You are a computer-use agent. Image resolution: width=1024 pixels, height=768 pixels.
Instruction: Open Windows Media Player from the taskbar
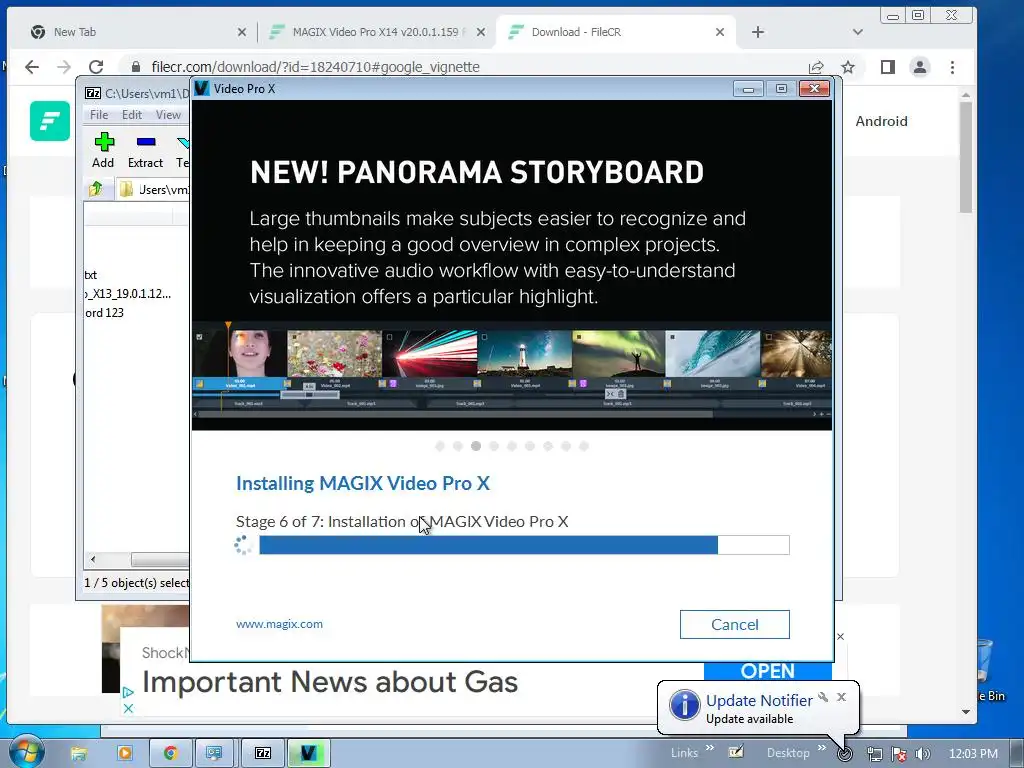pyautogui.click(x=124, y=753)
